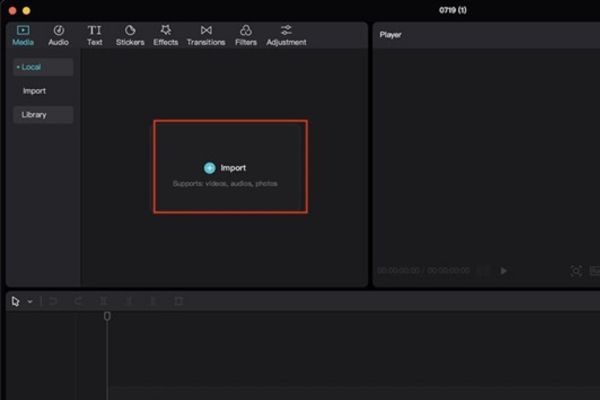This screenshot has width=600, height=400.
Task: Click the yellow minimize window button
Action: click(26, 9)
